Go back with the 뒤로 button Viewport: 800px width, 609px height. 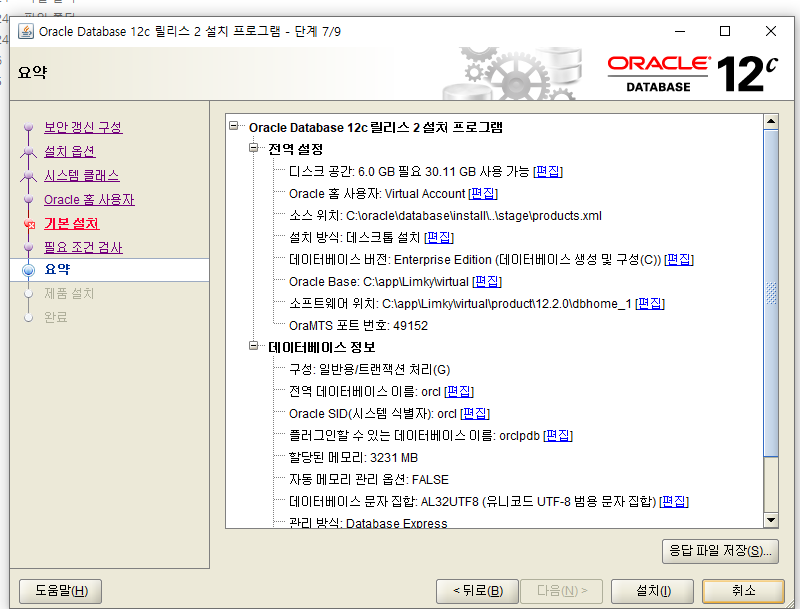pyautogui.click(x=478, y=591)
